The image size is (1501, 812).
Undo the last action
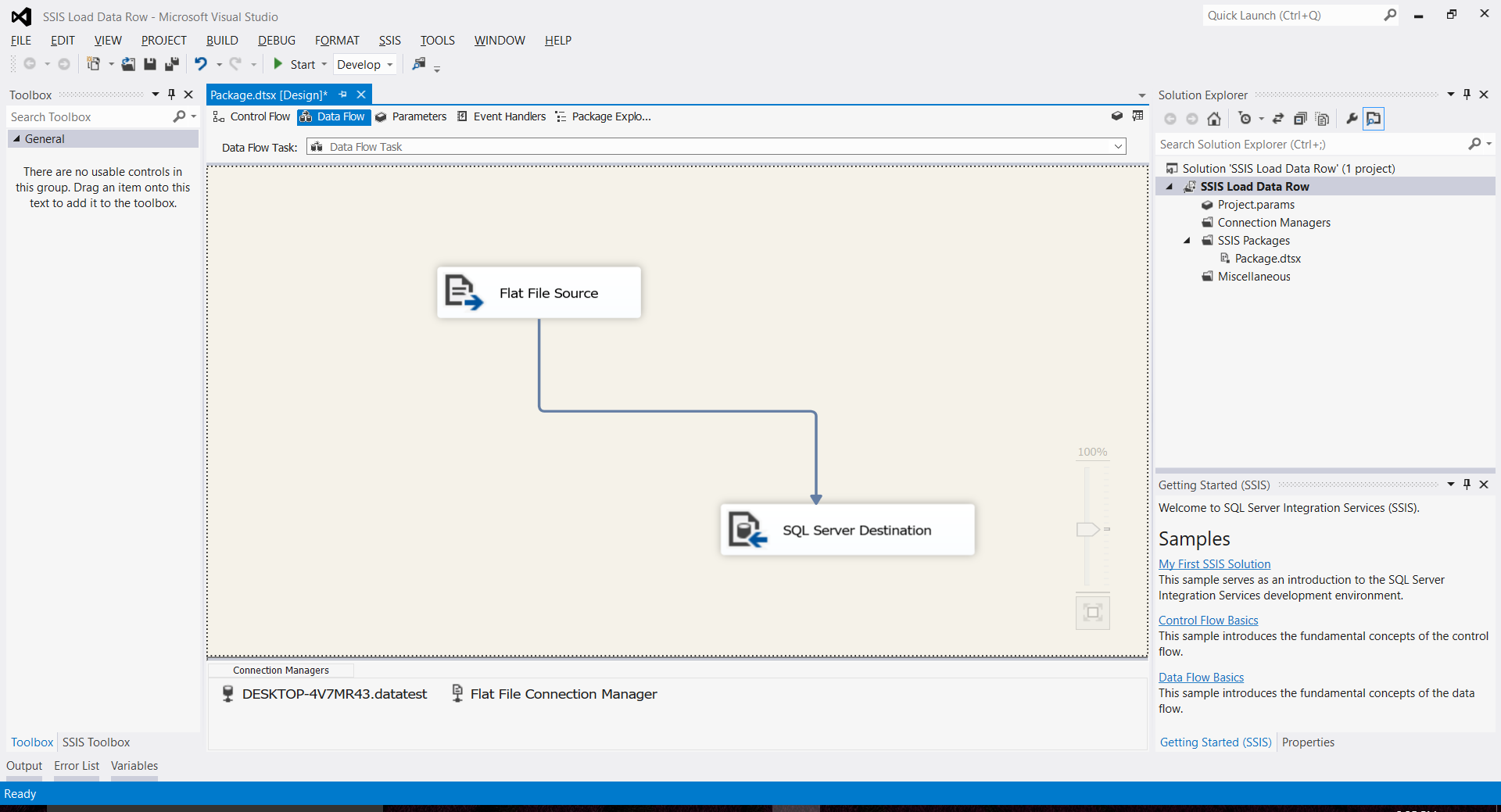201,64
